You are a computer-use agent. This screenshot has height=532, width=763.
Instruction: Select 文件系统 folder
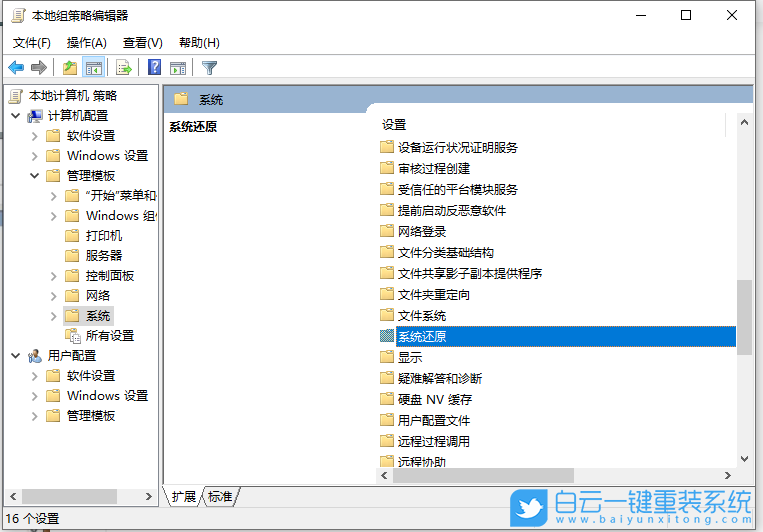(422, 316)
